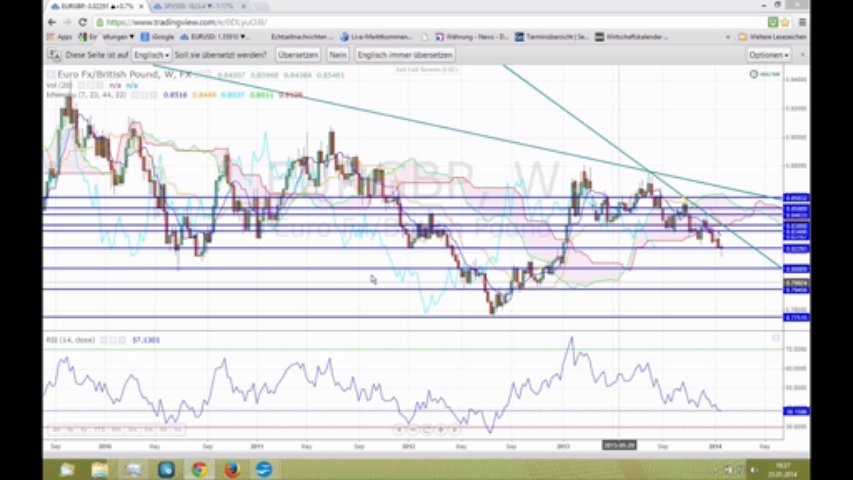This screenshot has height=480, width=853.
Task: Toggle visibility of the vol (20) indicator
Action: pos(81,85)
